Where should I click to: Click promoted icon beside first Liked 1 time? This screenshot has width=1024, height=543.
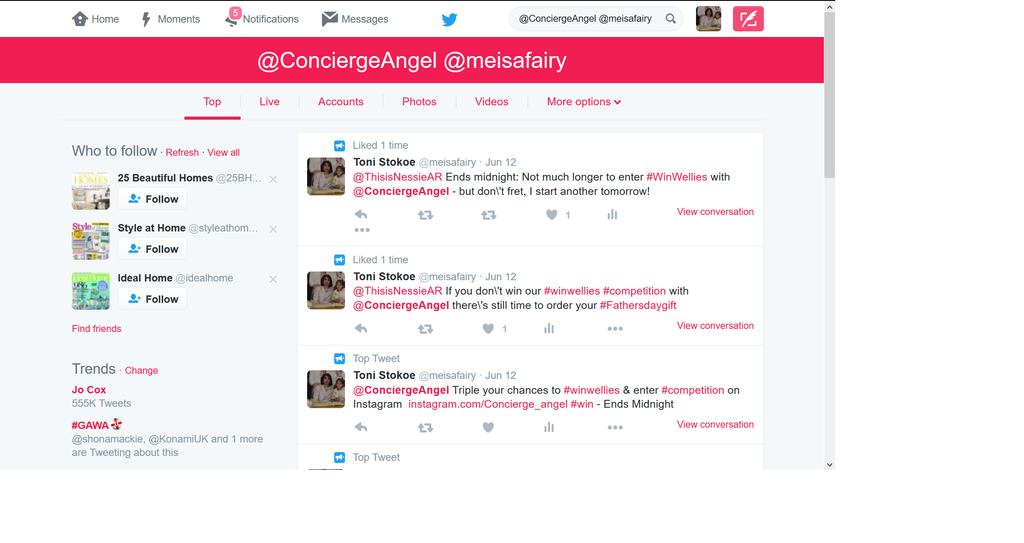(340, 146)
